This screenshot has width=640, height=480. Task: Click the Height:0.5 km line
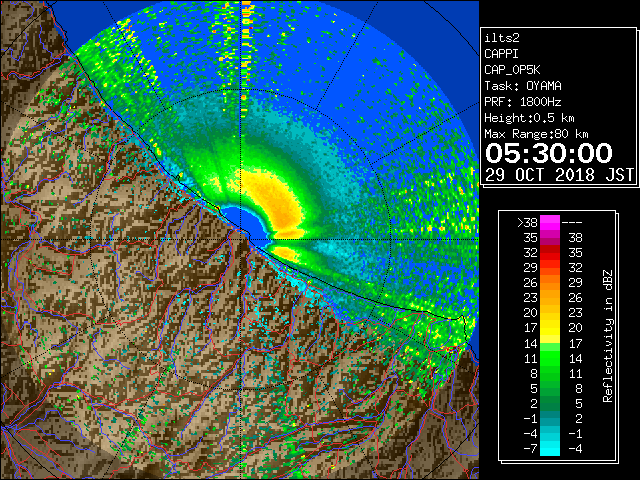(529, 118)
